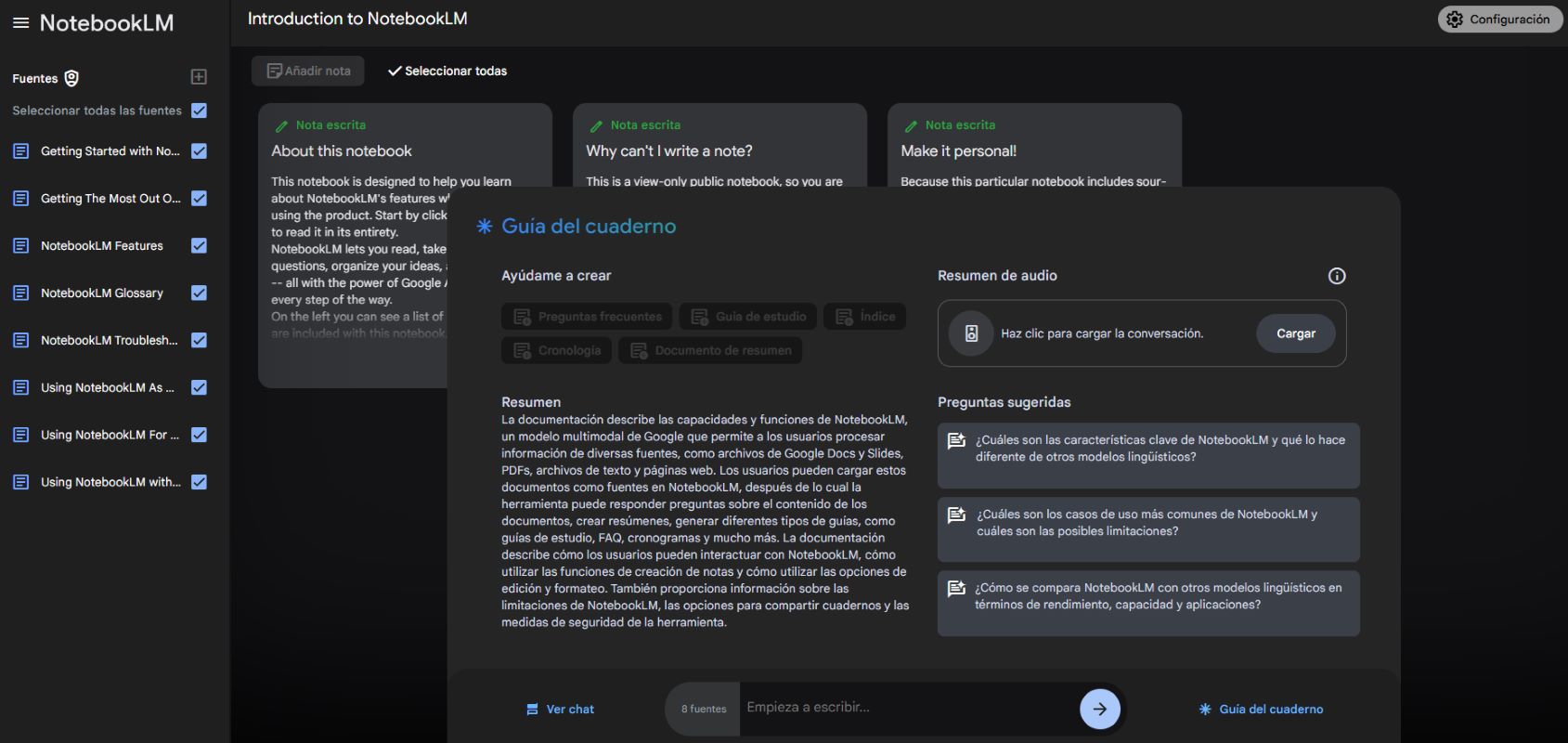
Task: Click document icon for Getting Started source
Action: (x=20, y=150)
